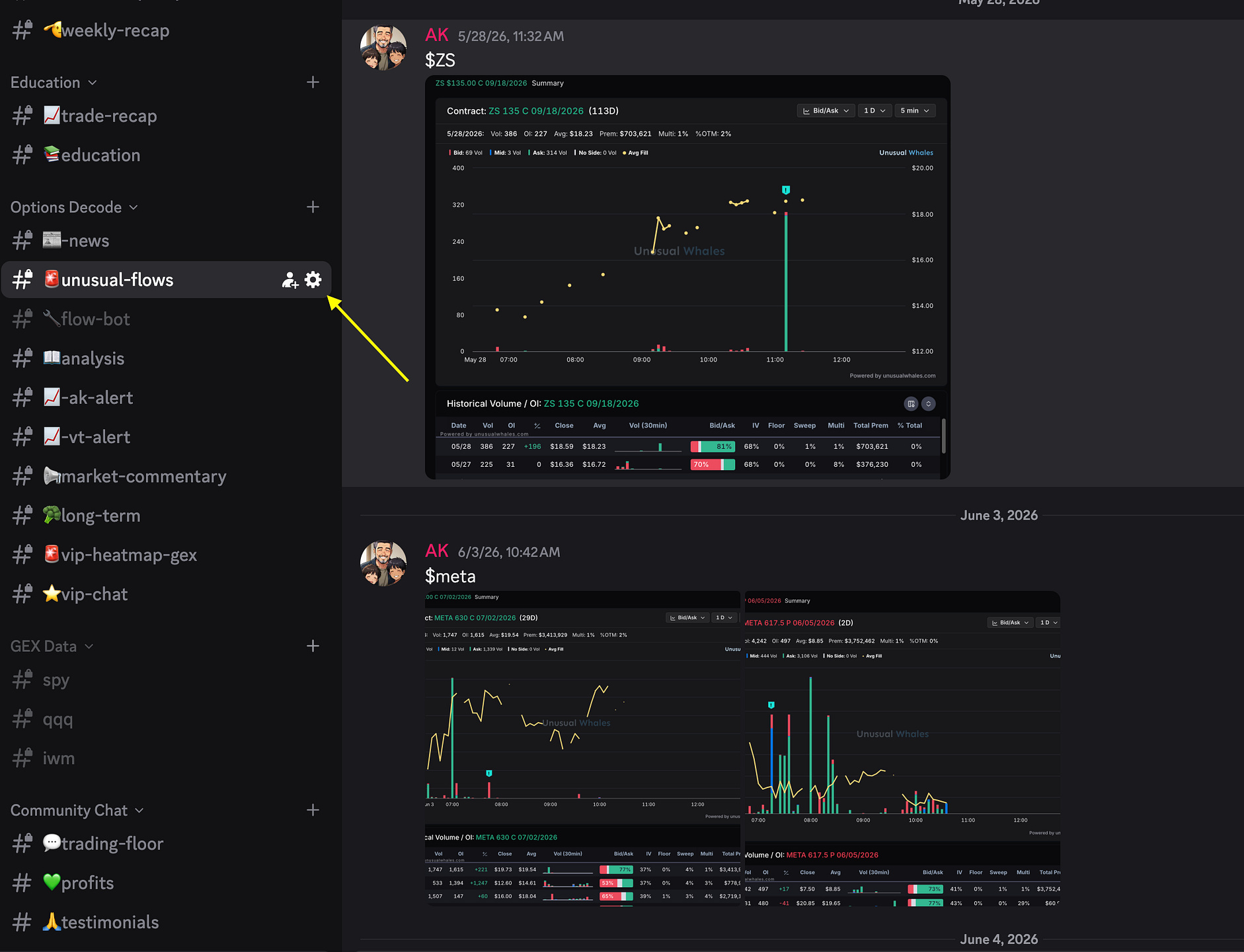Go to the analysis channel
The image size is (1244, 952).
click(167, 358)
